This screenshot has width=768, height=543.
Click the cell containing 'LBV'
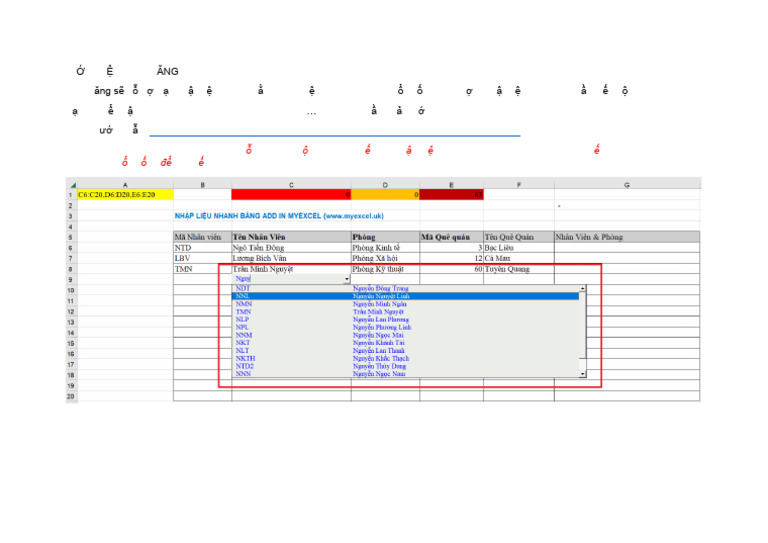[203, 259]
